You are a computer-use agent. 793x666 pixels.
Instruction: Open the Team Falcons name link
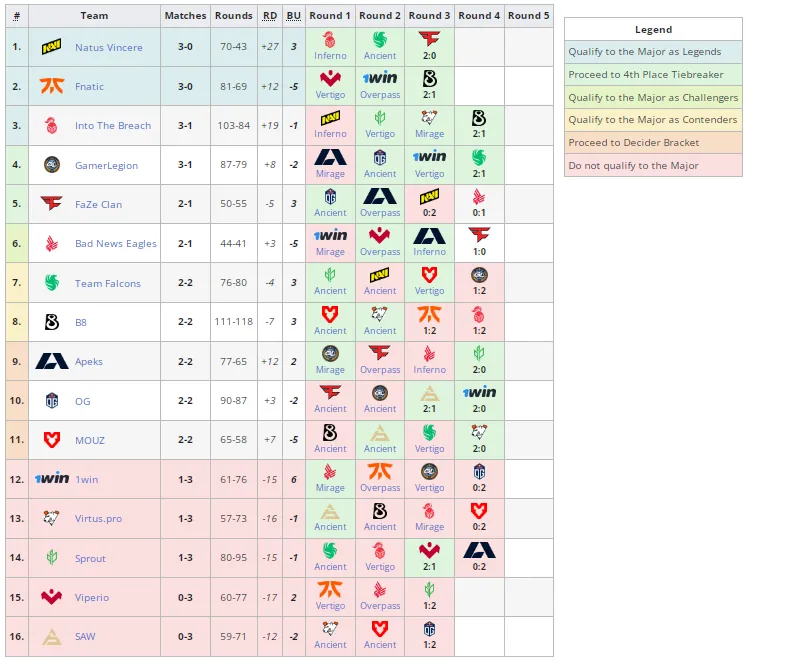tap(108, 284)
